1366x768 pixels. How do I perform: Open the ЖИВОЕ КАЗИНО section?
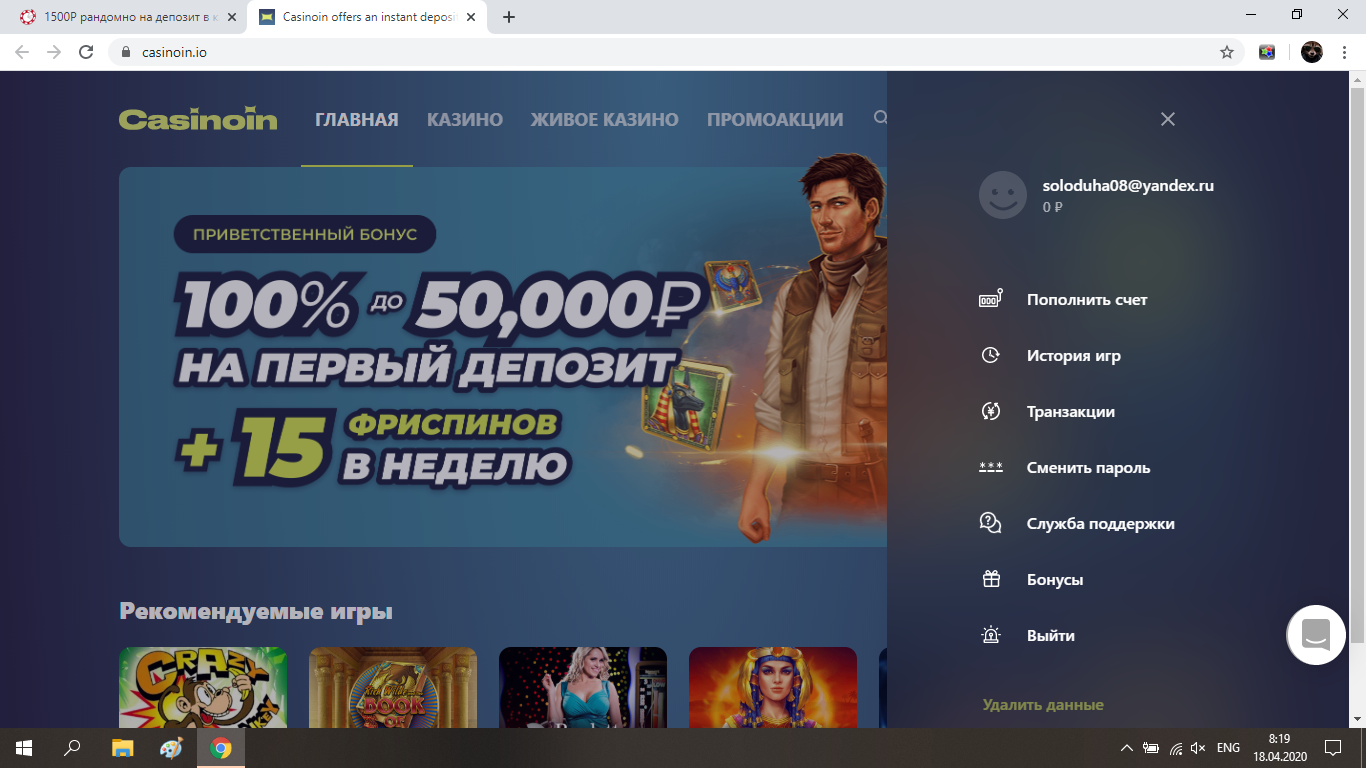[605, 120]
